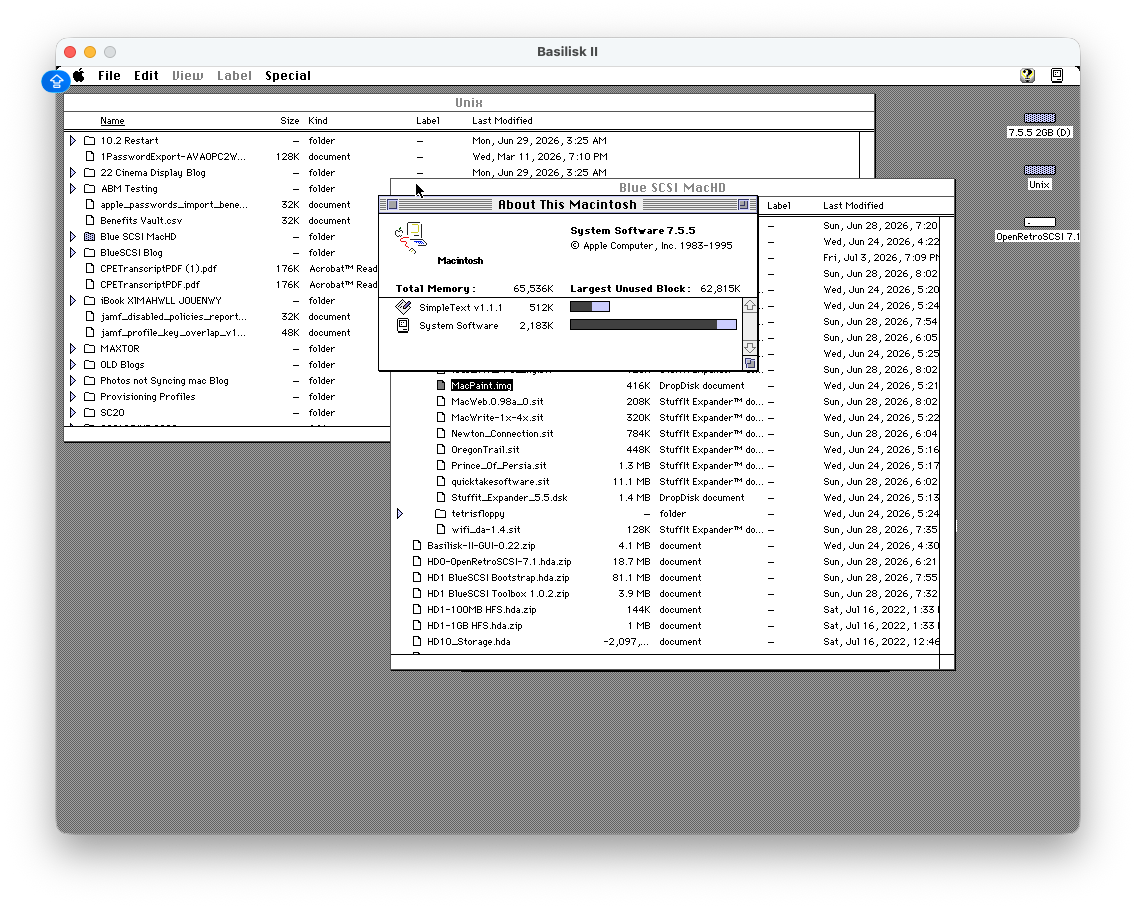Open the File menu
1136x908 pixels.
[x=109, y=75]
